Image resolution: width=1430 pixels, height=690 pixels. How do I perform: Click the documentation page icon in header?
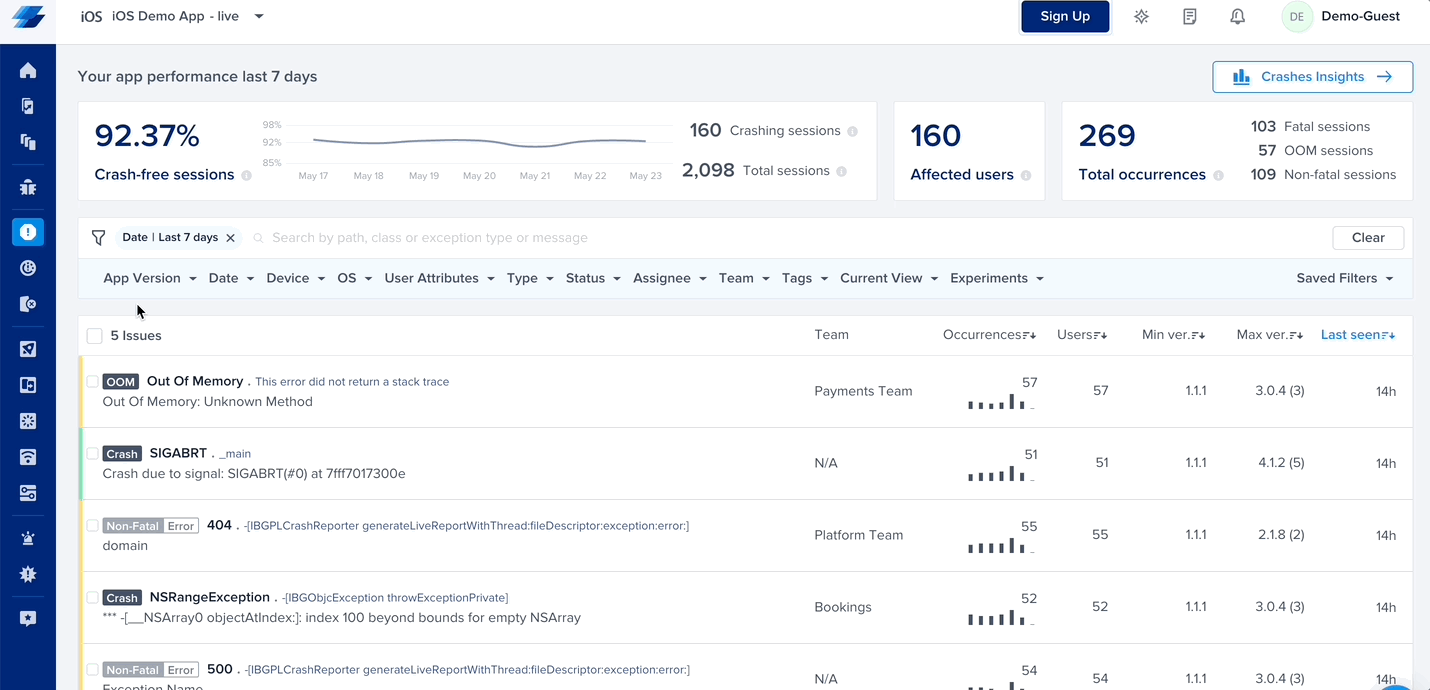pyautogui.click(x=1189, y=17)
